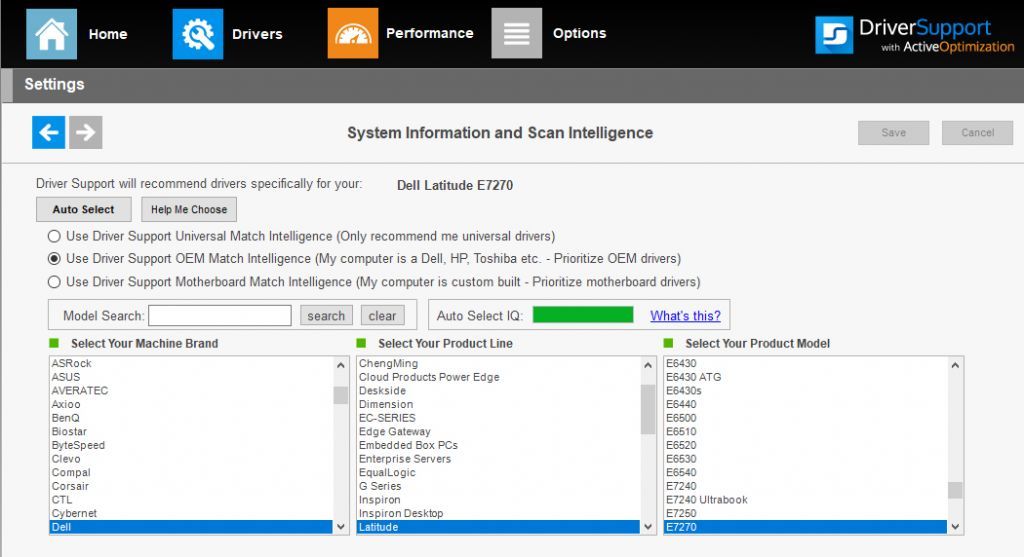Screen dimensions: 1024x557
Task: Select E6540 product model
Action: pos(805,473)
